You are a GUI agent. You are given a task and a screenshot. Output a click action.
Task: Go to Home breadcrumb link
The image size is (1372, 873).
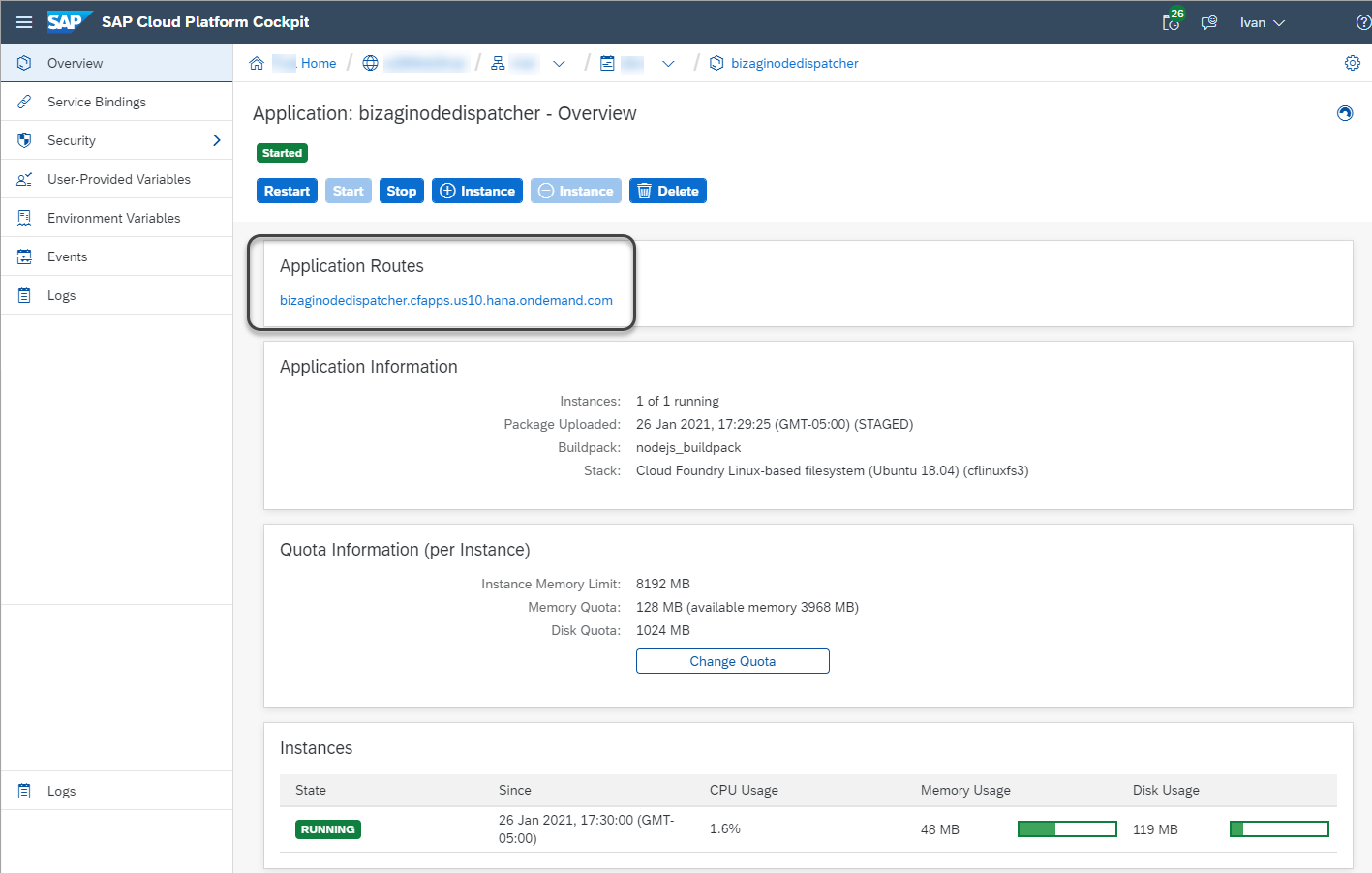(x=319, y=63)
